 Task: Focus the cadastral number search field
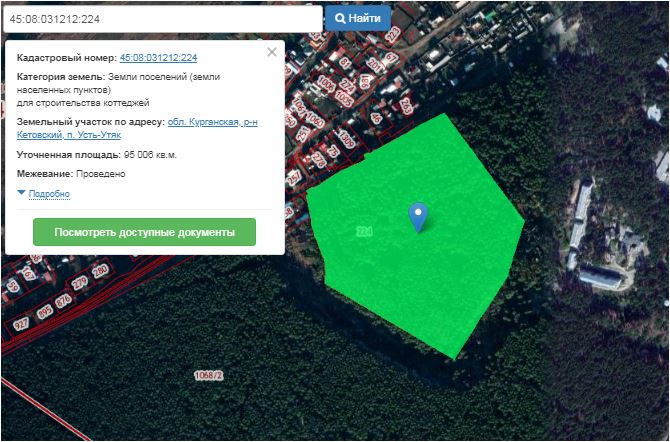[x=162, y=18]
